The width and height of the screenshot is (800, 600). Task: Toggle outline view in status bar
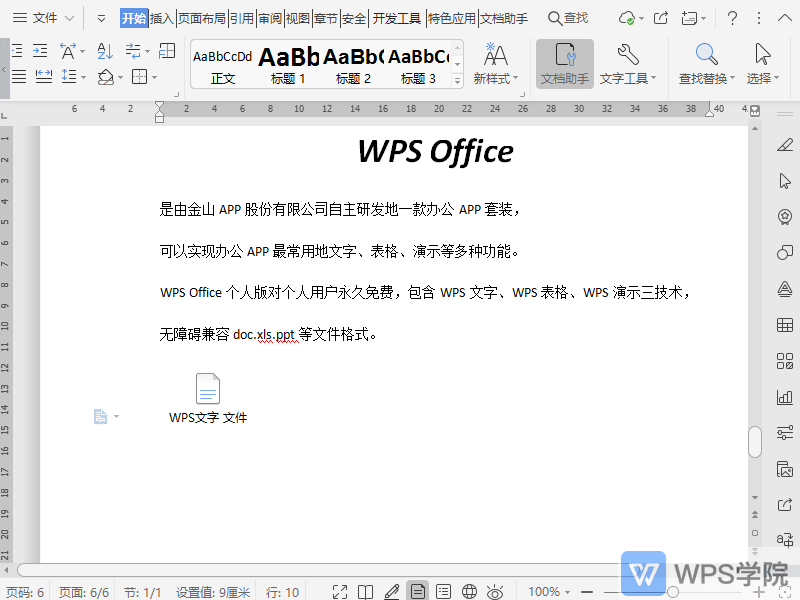pyautogui.click(x=443, y=590)
